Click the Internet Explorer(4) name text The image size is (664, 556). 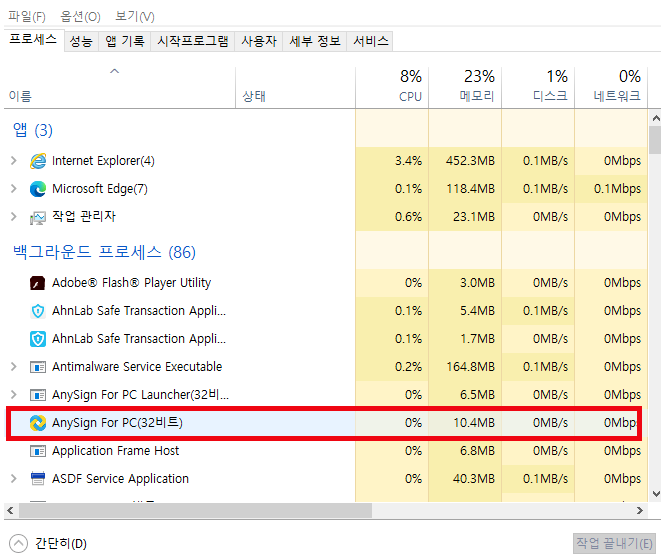coord(103,161)
